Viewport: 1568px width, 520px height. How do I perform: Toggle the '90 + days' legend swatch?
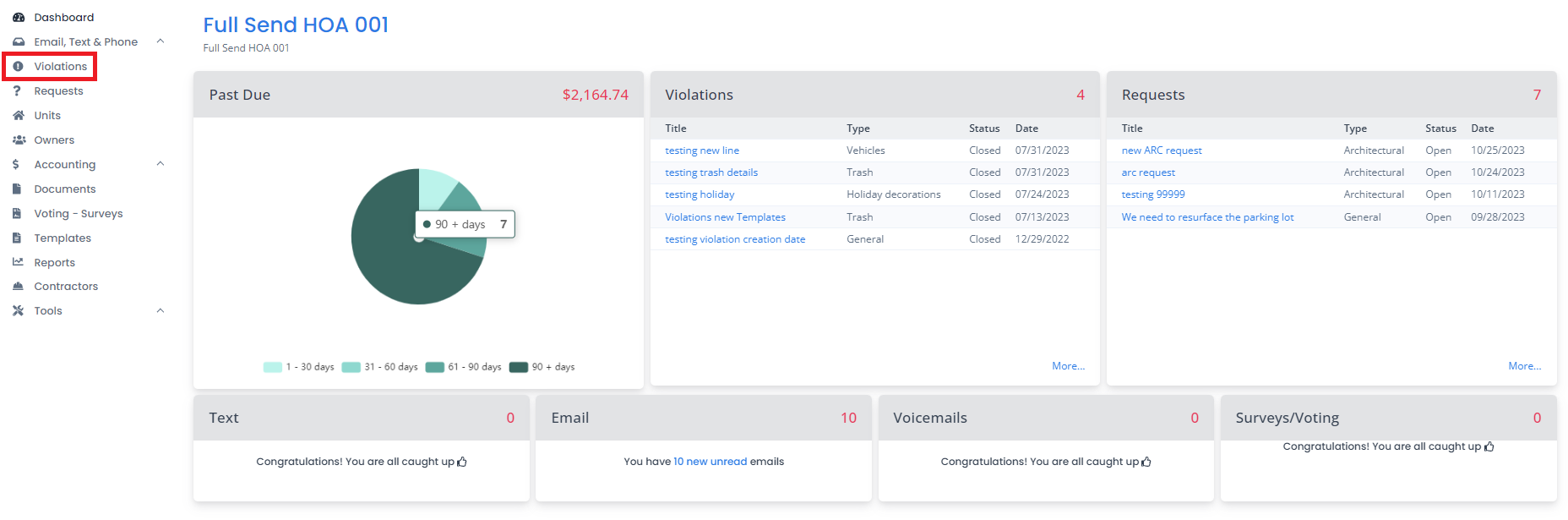[519, 367]
